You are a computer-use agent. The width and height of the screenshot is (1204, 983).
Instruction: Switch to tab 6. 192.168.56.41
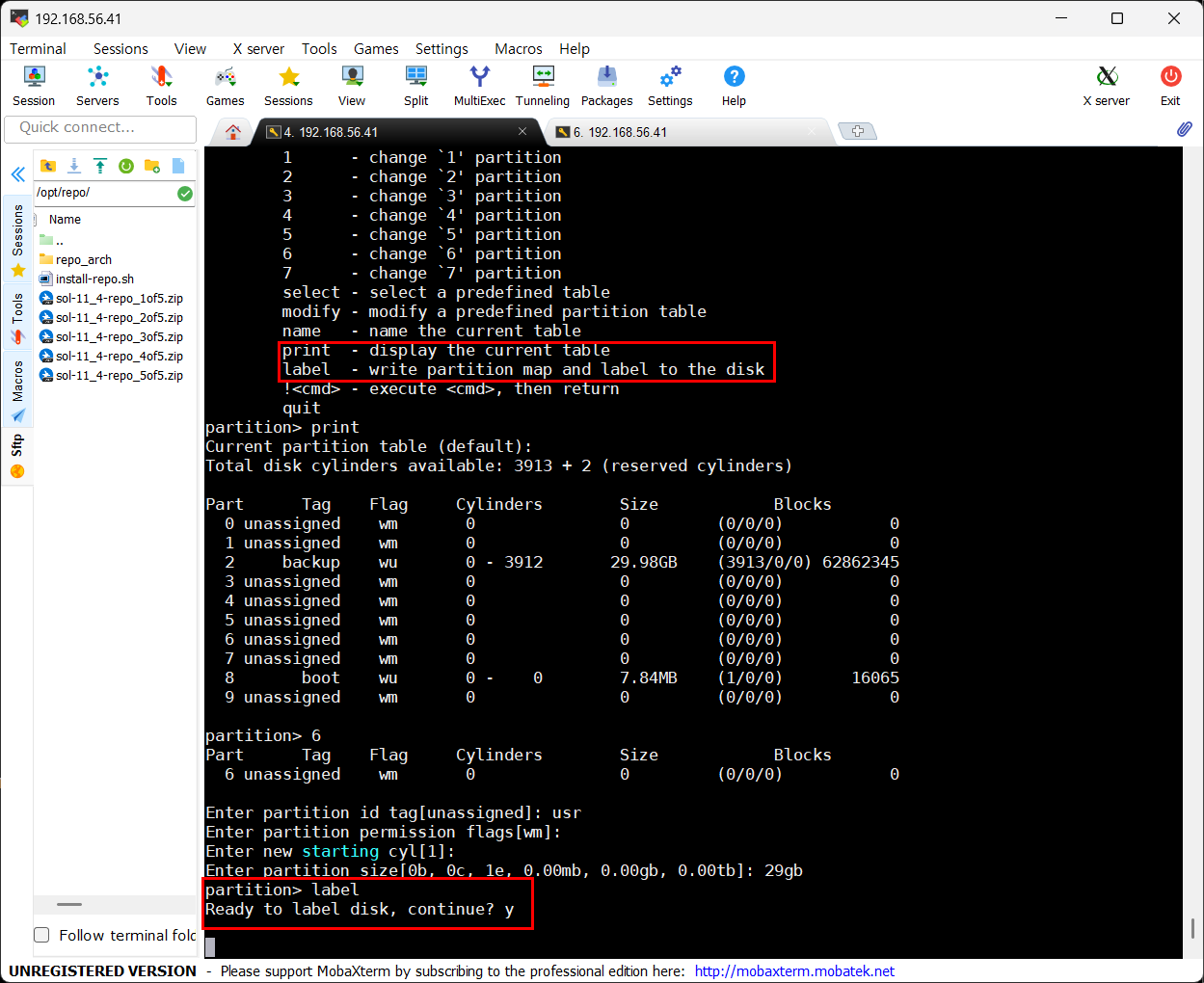(686, 132)
